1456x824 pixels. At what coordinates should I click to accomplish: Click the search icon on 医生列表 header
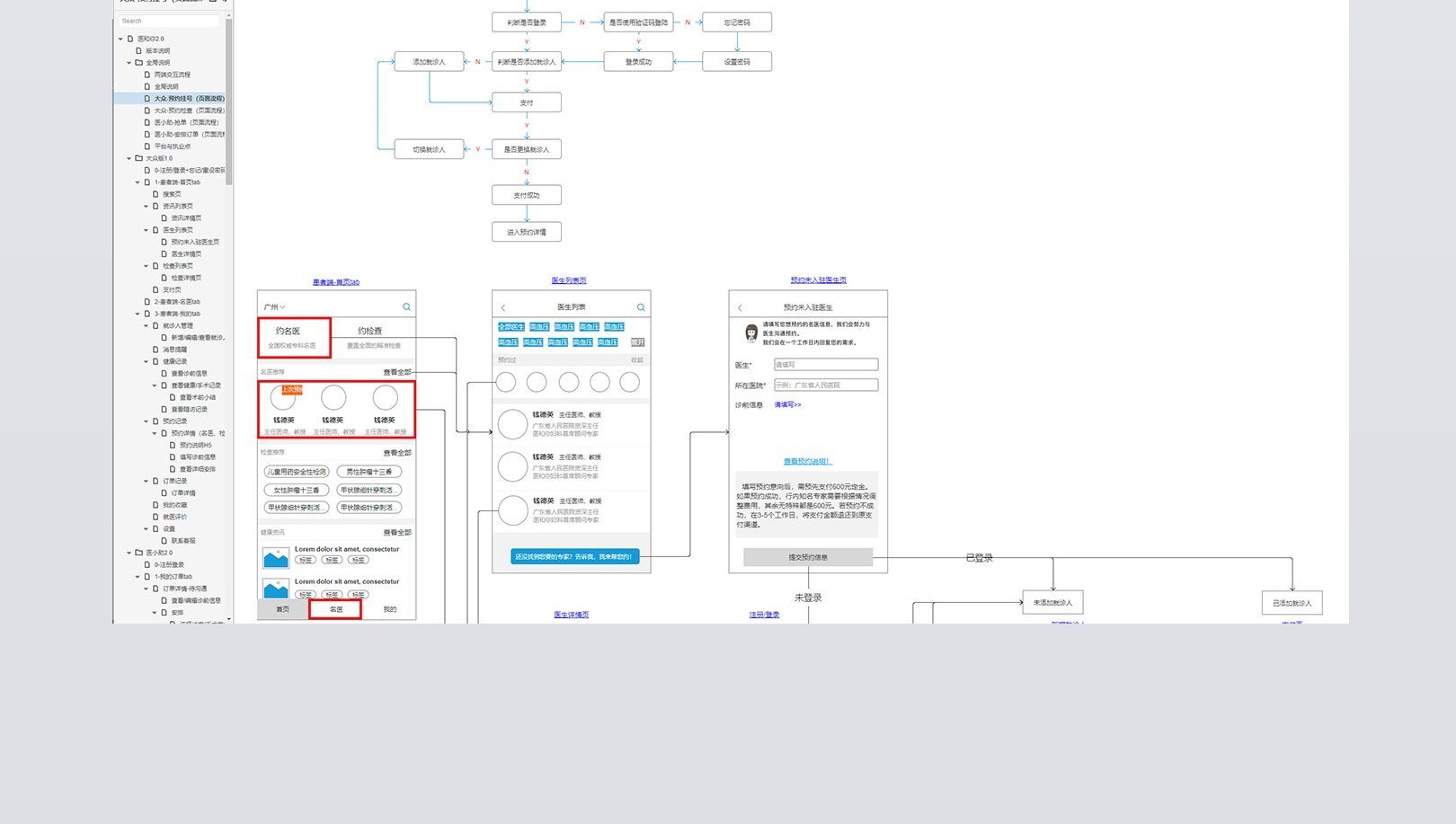641,307
